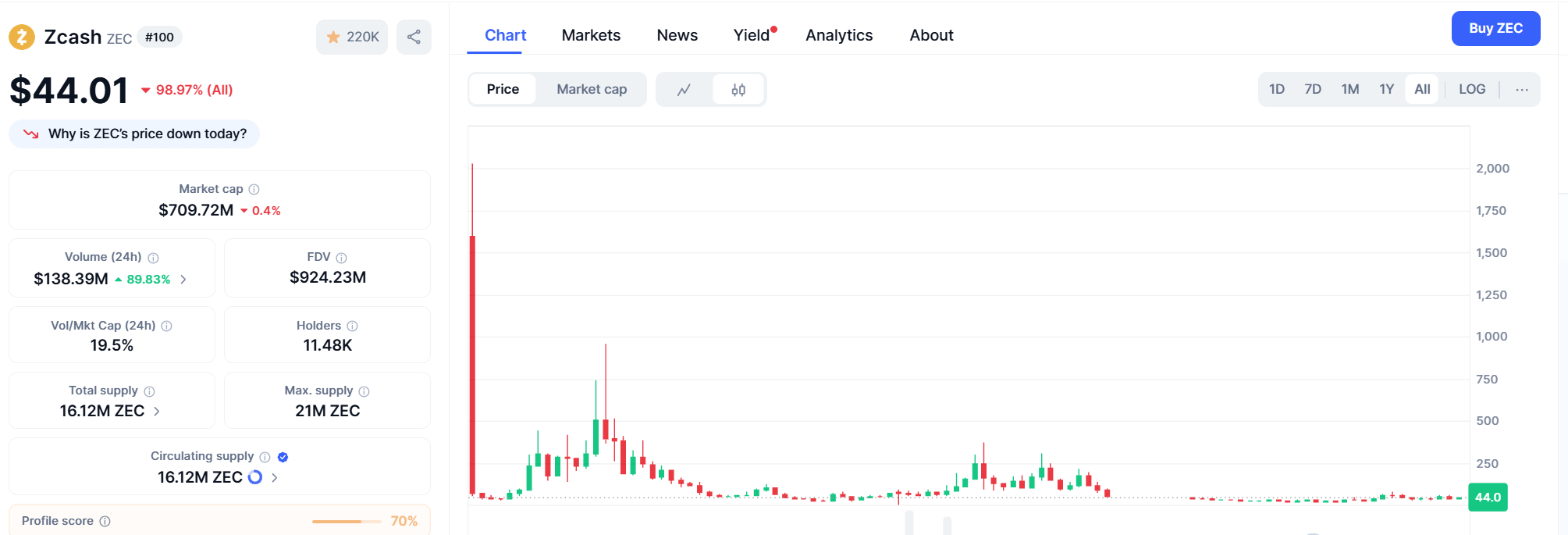Click the 98.97% (All) price change

194,90
